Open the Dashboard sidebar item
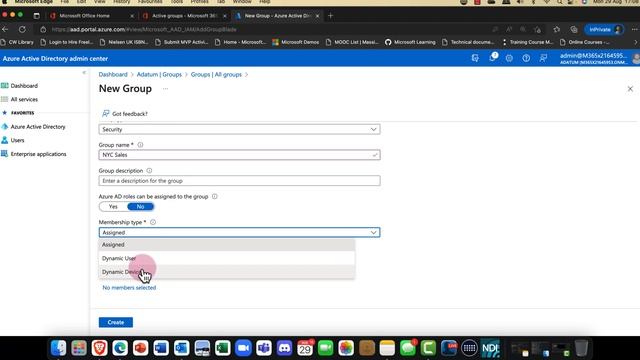The height and width of the screenshot is (360, 640). [x=24, y=86]
